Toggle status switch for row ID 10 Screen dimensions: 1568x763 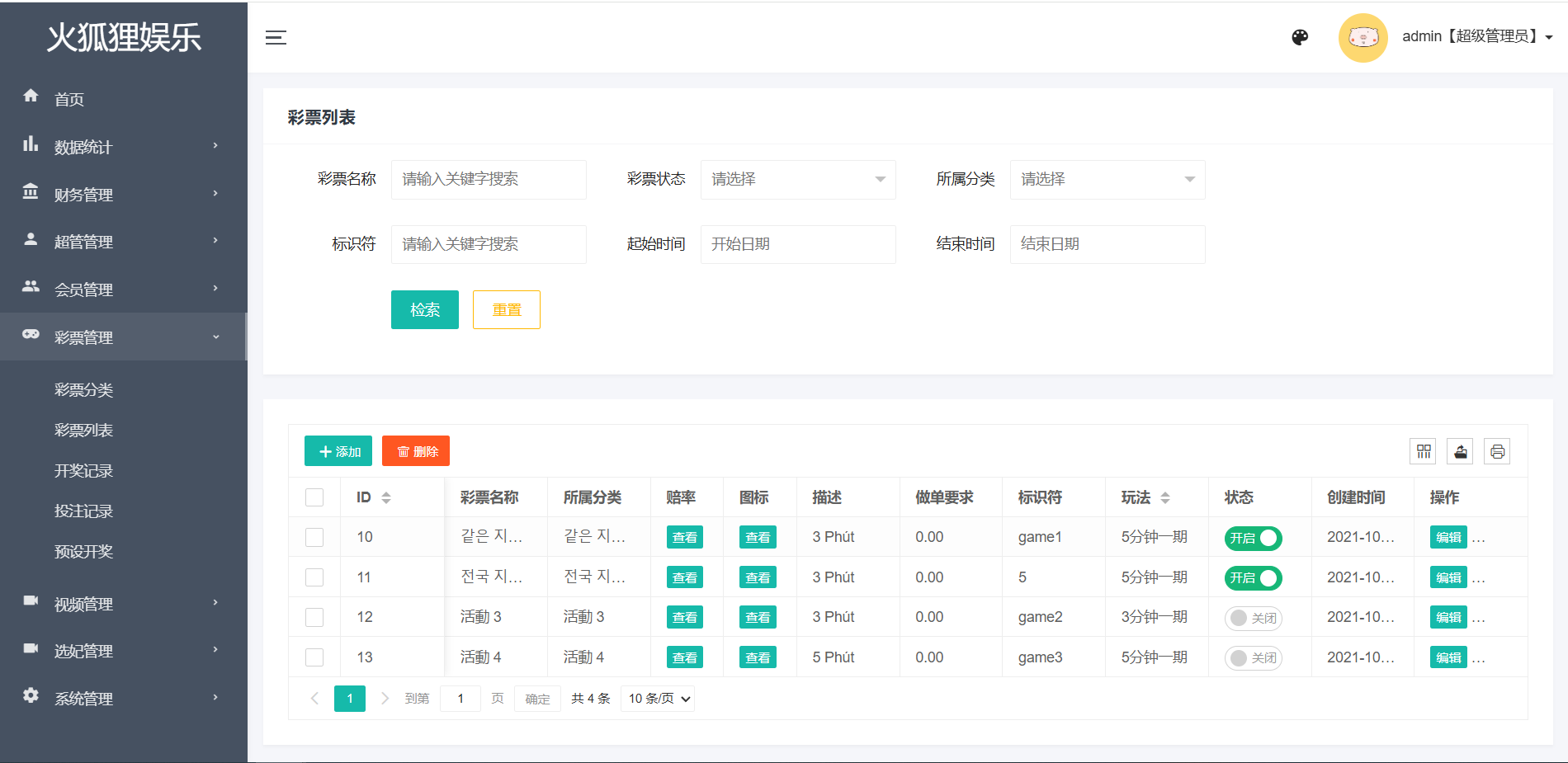1253,538
